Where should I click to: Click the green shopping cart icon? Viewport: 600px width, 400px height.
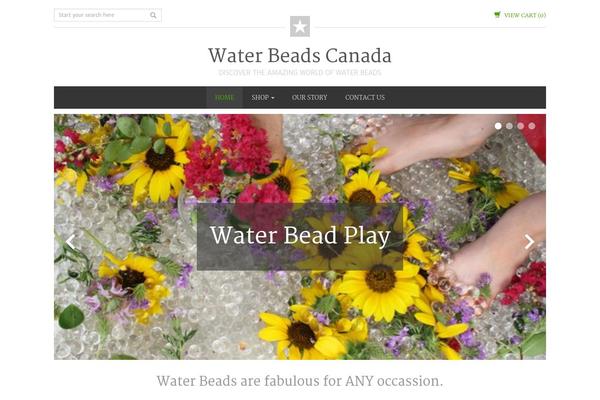497,15
